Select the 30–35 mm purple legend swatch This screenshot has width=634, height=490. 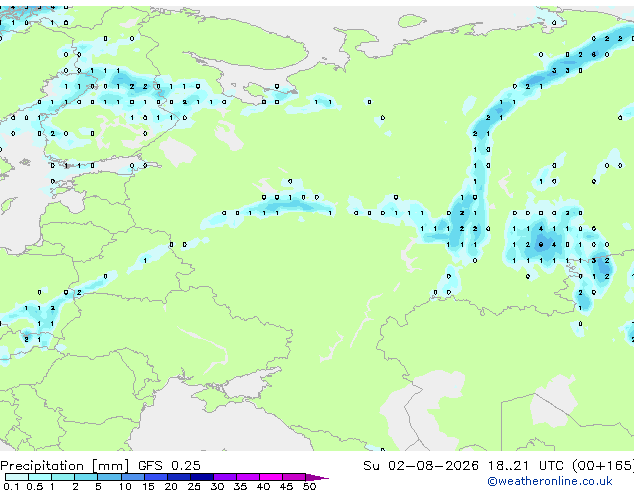[224, 477]
